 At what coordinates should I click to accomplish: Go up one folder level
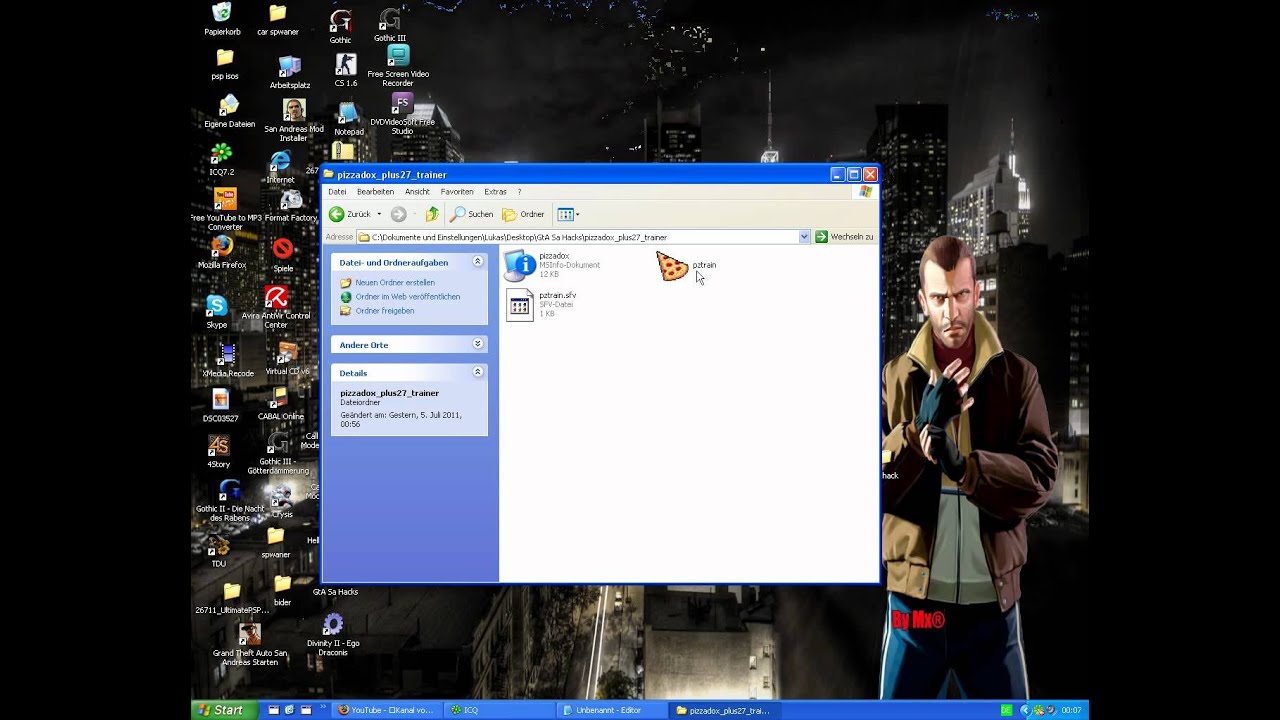tap(432, 214)
